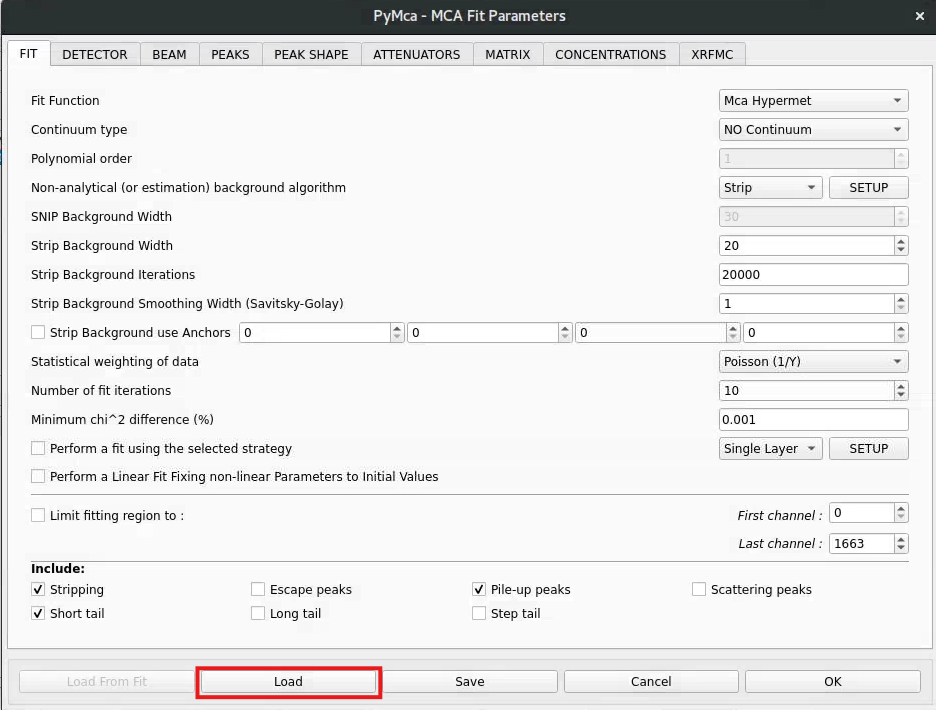Enable Linear Fit Fixing non-linear Parameters
Screen dimensions: 936x710
pos(38,477)
